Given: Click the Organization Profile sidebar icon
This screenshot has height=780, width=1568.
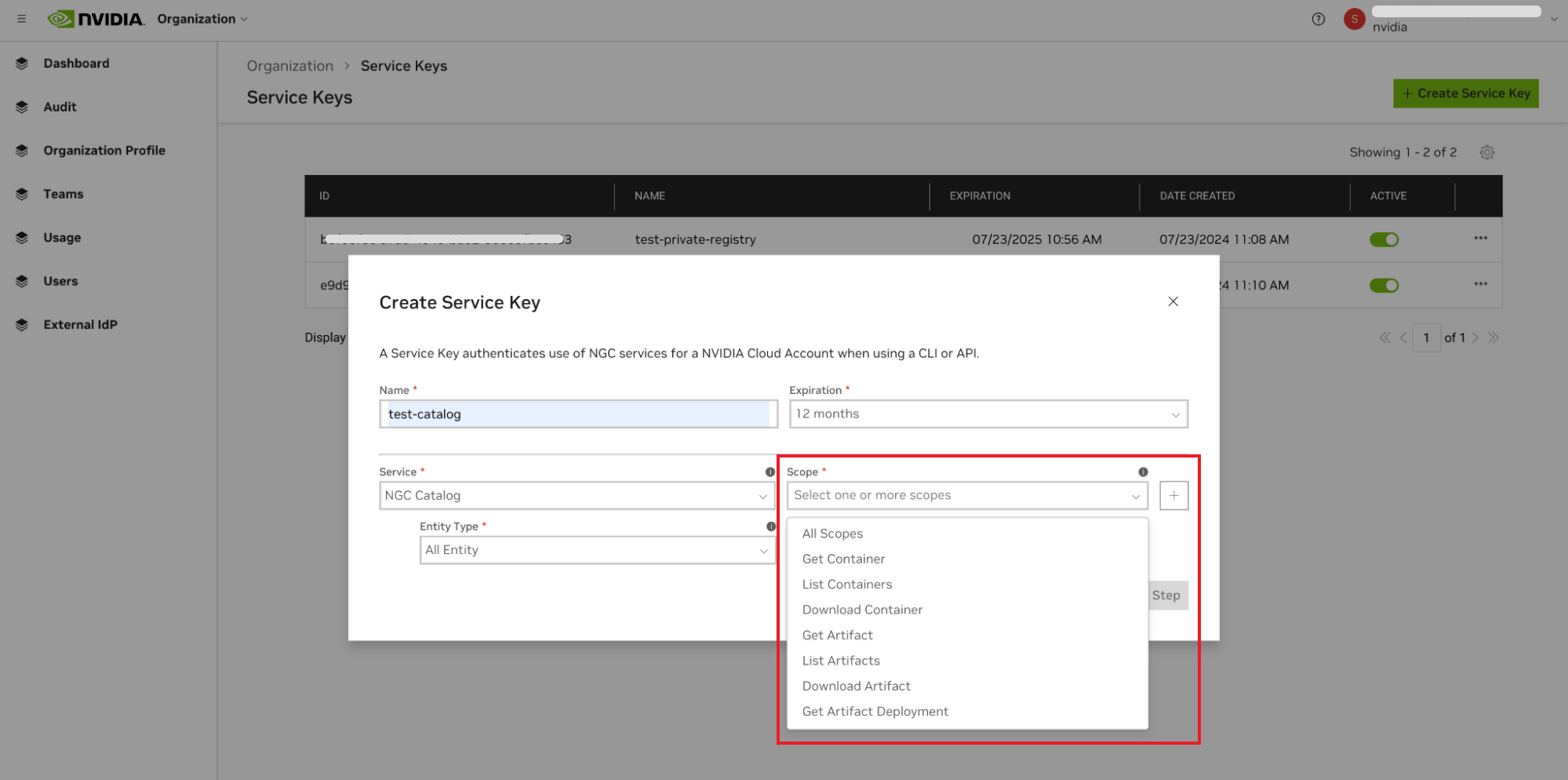Looking at the screenshot, I should (x=22, y=151).
